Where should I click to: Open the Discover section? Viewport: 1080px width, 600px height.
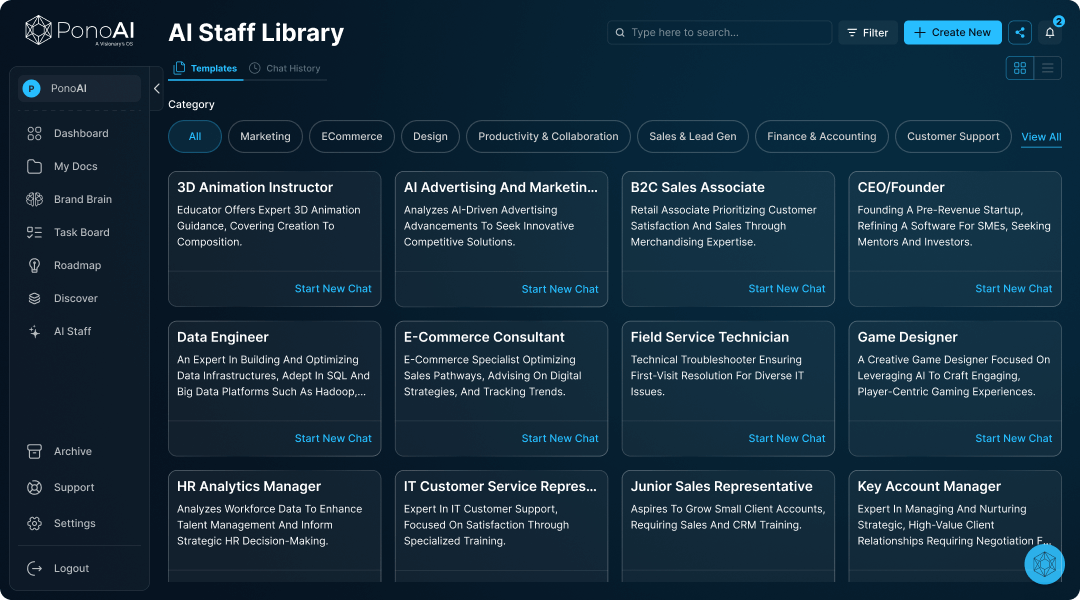[x=75, y=298]
